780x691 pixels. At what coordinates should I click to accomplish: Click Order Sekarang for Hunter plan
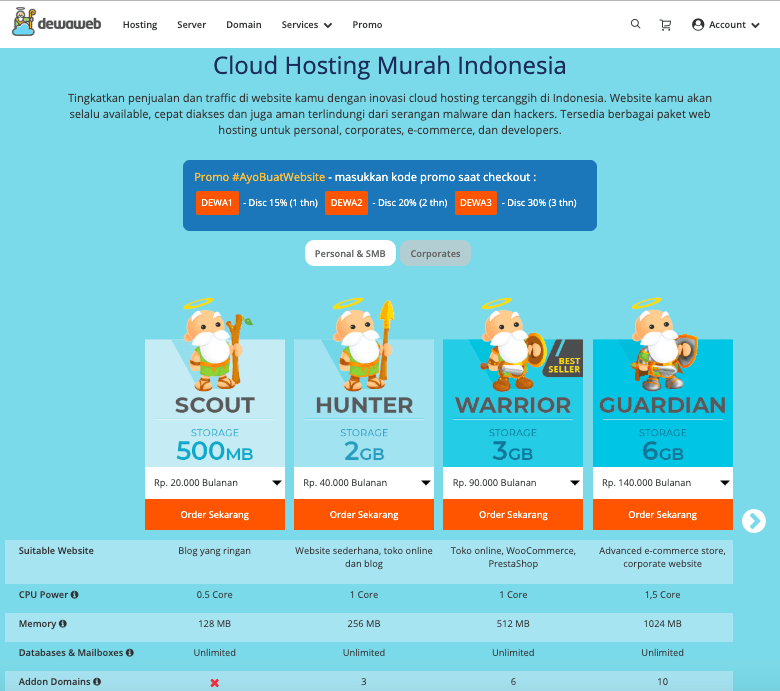coord(364,514)
